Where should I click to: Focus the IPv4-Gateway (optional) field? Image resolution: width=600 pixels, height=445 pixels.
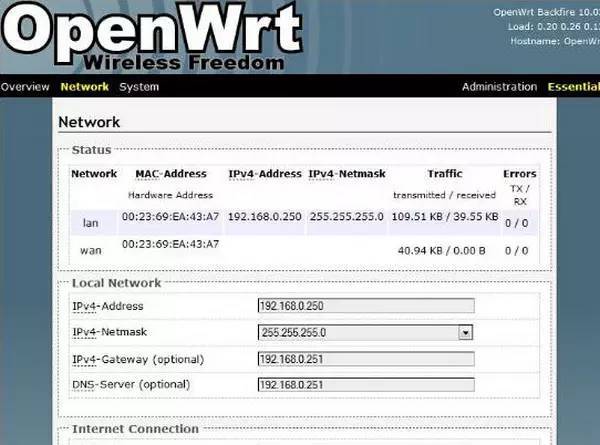click(x=366, y=359)
